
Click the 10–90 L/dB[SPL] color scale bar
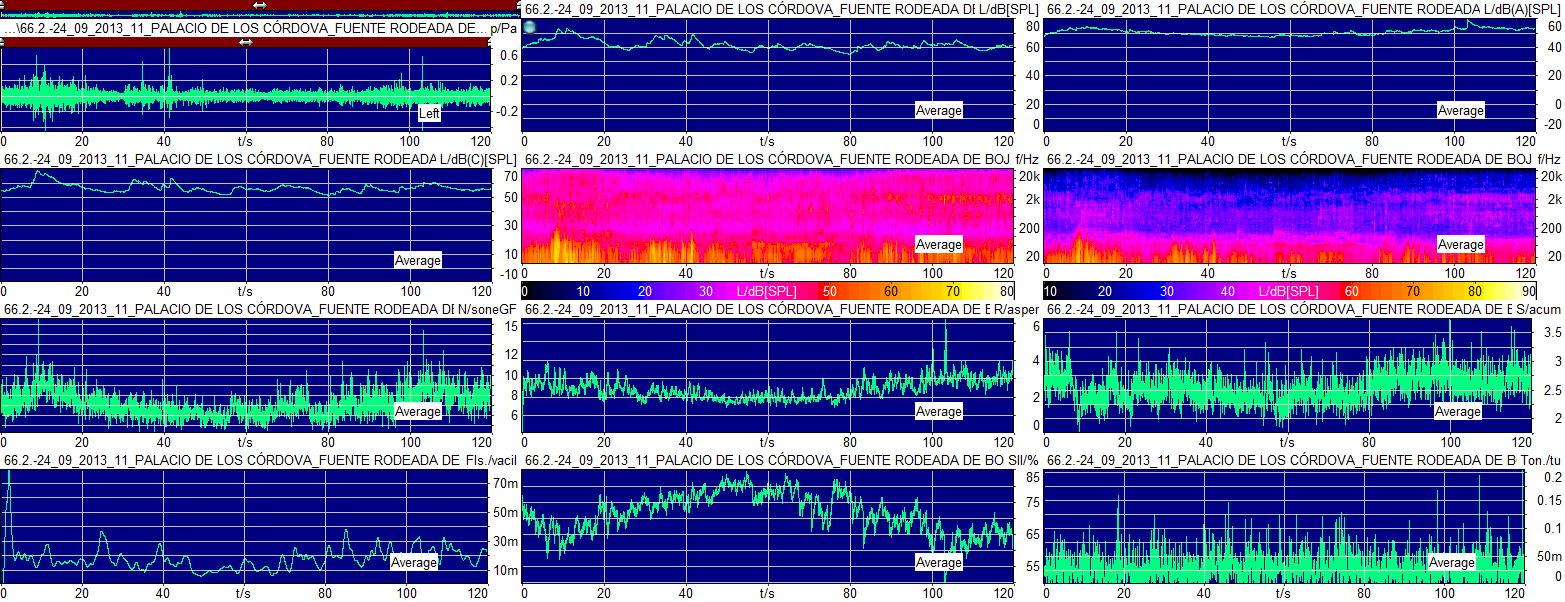pyautogui.click(x=1288, y=291)
